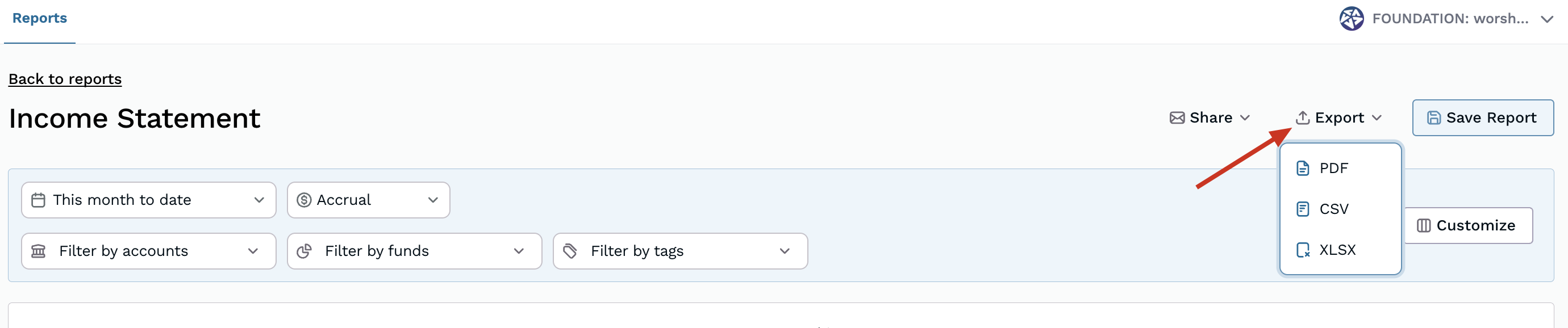Viewport: 1568px width, 328px height.
Task: Click the dollar sign Accrual icon
Action: [304, 200]
